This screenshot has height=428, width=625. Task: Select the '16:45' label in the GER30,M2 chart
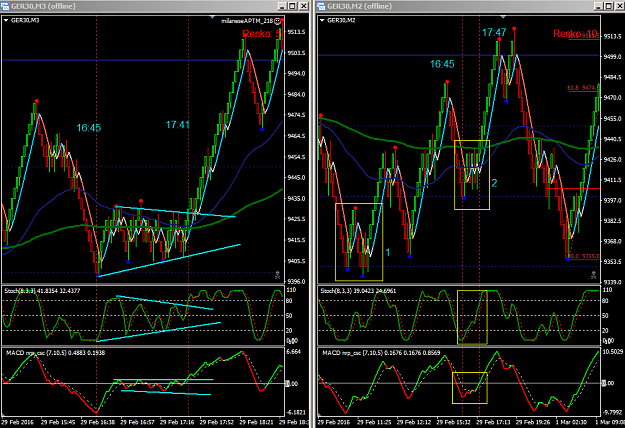tap(442, 64)
